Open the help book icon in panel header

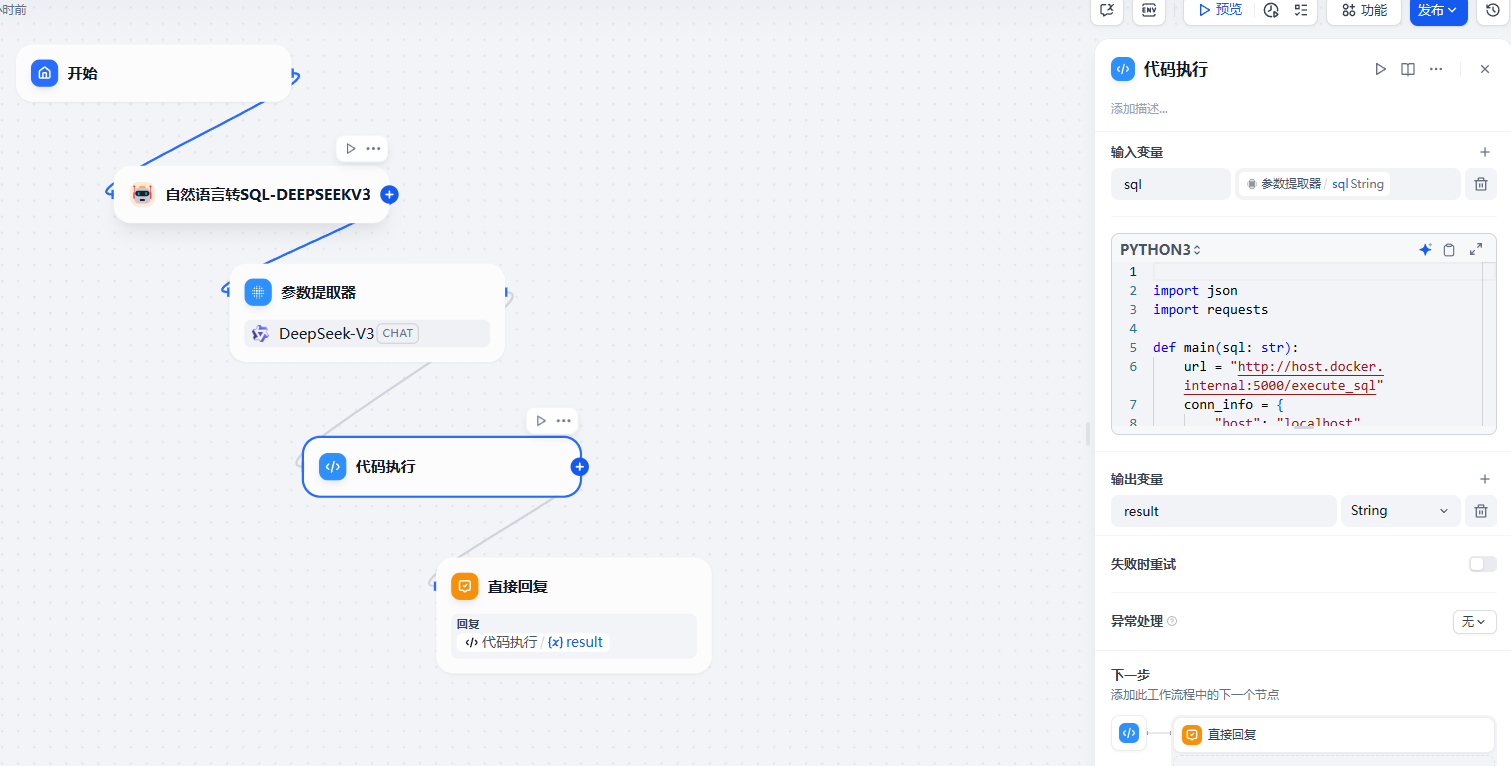pyautogui.click(x=1408, y=69)
